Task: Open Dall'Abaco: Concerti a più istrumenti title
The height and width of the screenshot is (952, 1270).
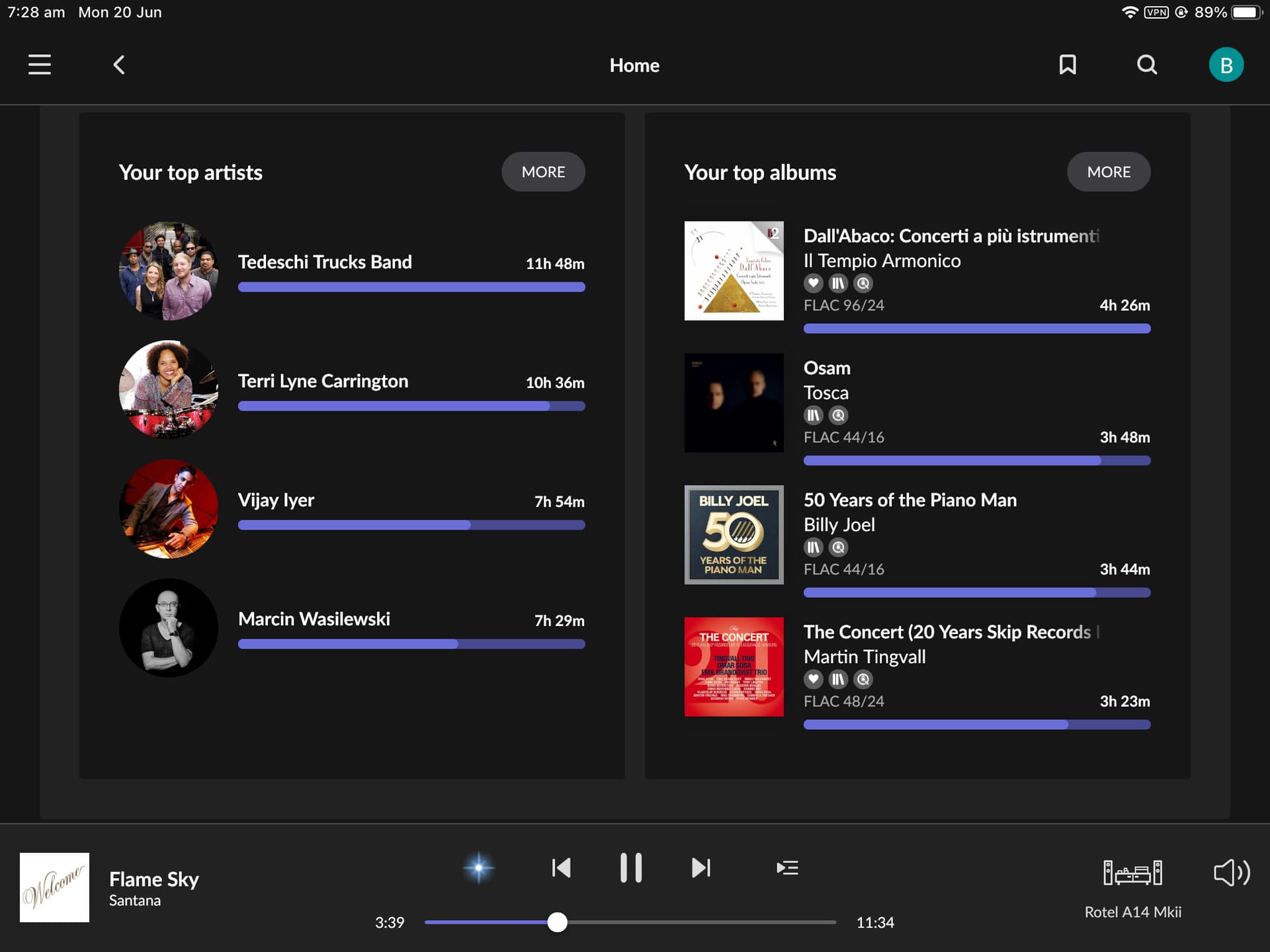Action: pyautogui.click(x=951, y=236)
